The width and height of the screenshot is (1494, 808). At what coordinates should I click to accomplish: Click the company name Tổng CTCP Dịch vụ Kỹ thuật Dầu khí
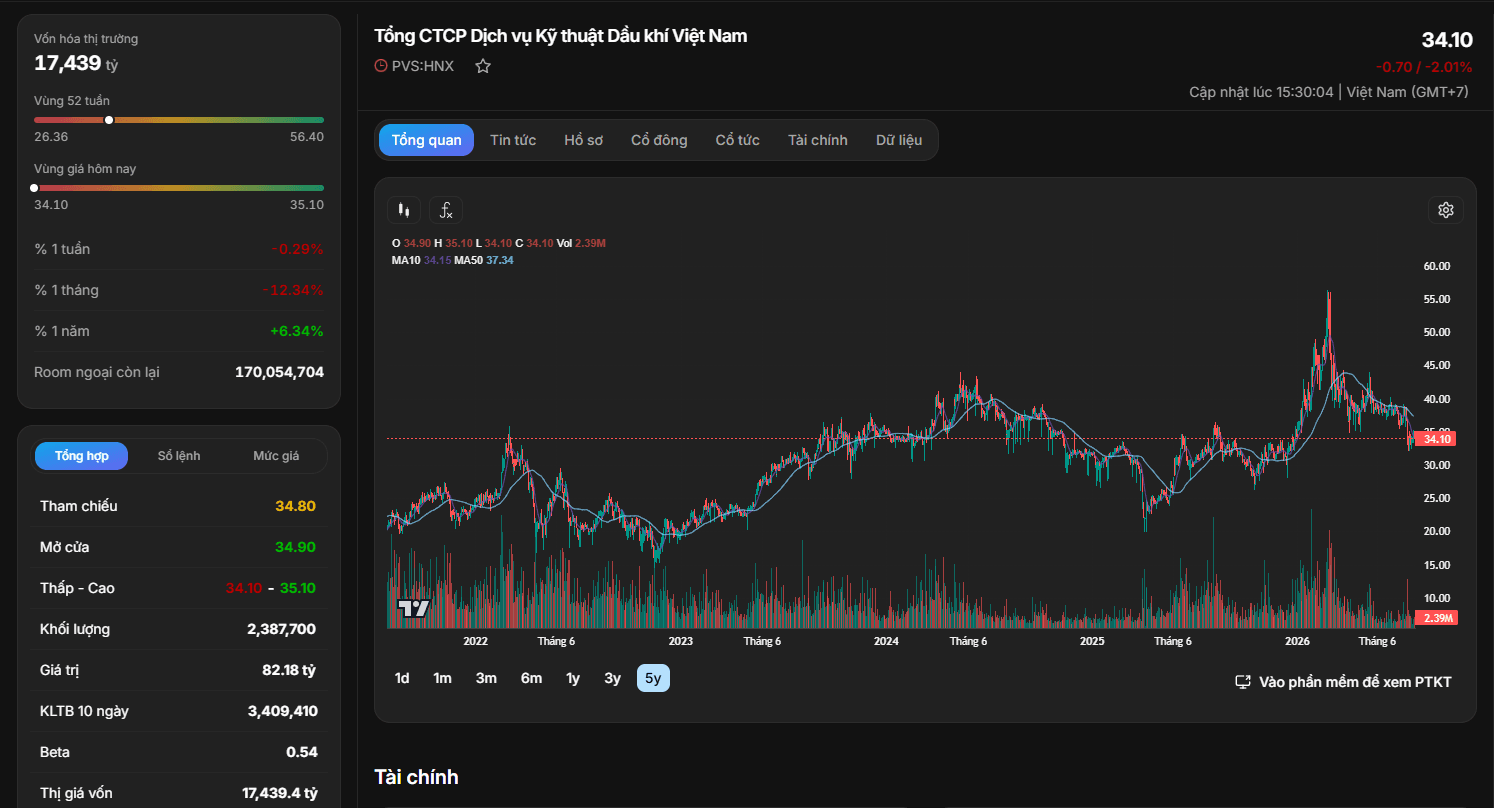tap(561, 36)
